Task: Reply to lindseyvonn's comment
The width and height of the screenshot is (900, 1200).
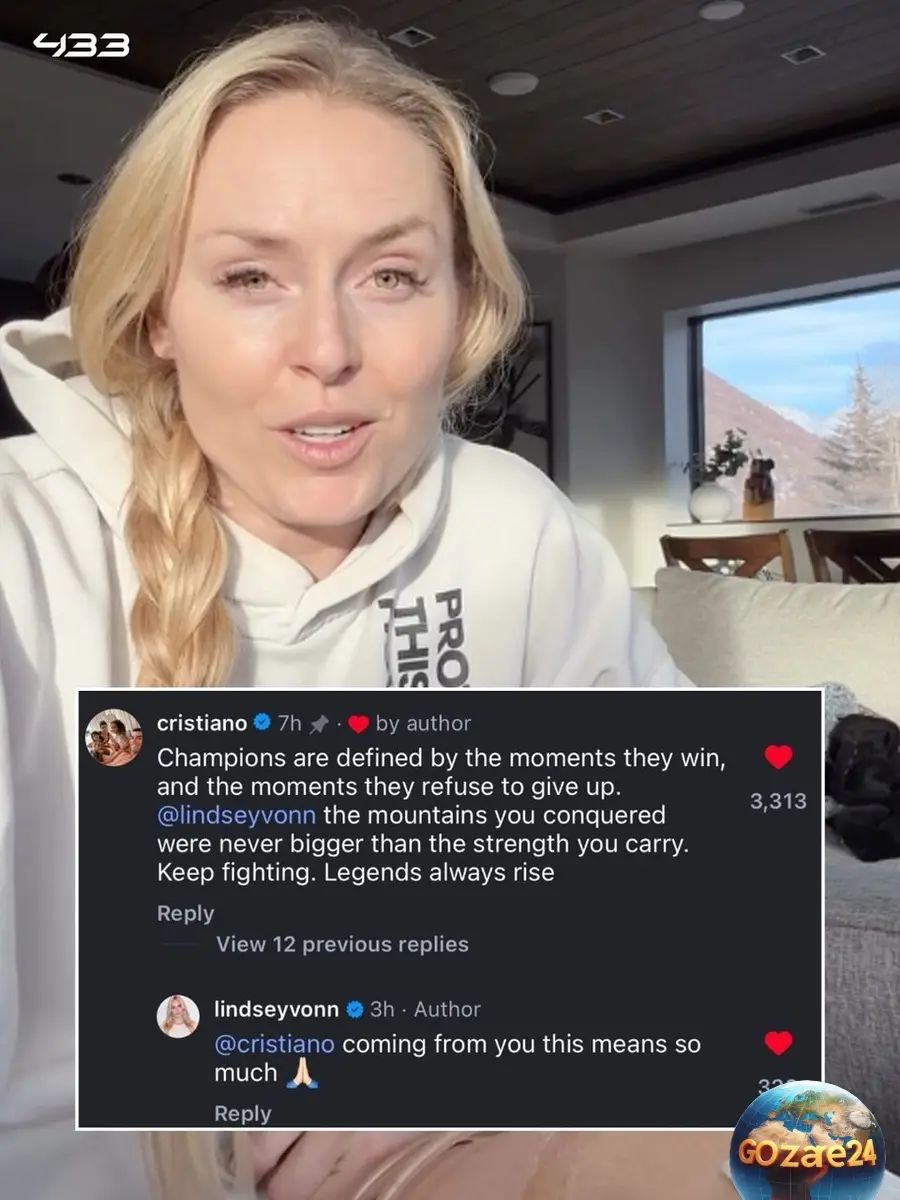Action: pos(242,1113)
